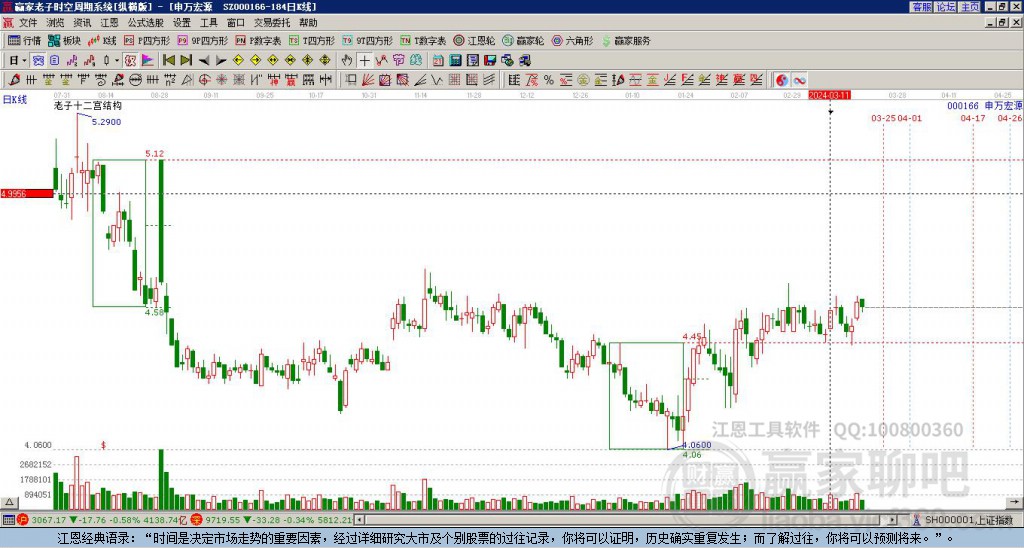Step chart right with black arrow
This screenshot has height=548, width=1024.
(x=221, y=61)
